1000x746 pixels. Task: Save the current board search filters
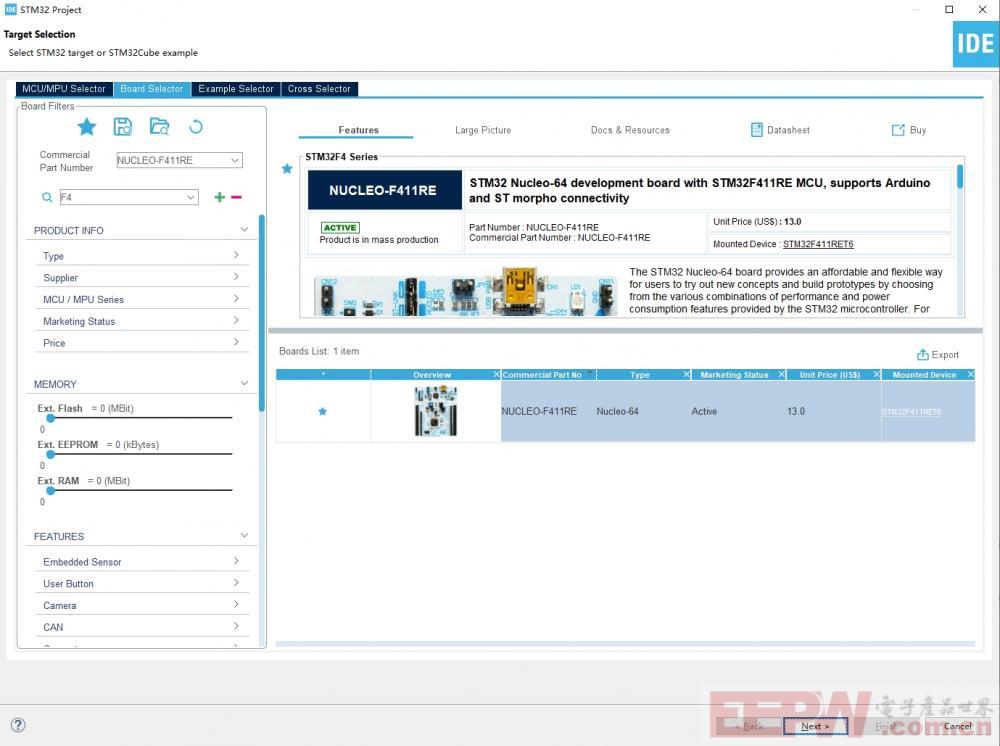[x=122, y=127]
